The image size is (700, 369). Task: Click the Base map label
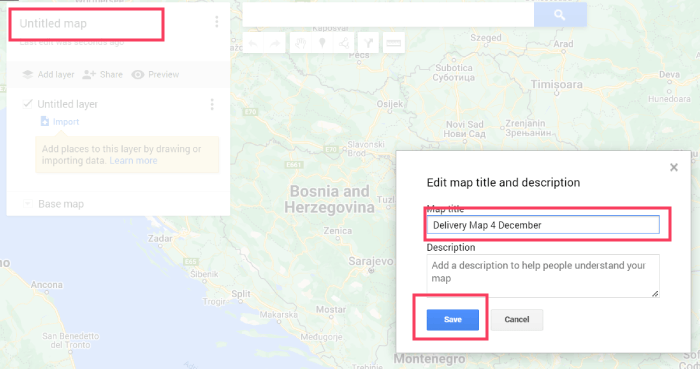(61, 204)
